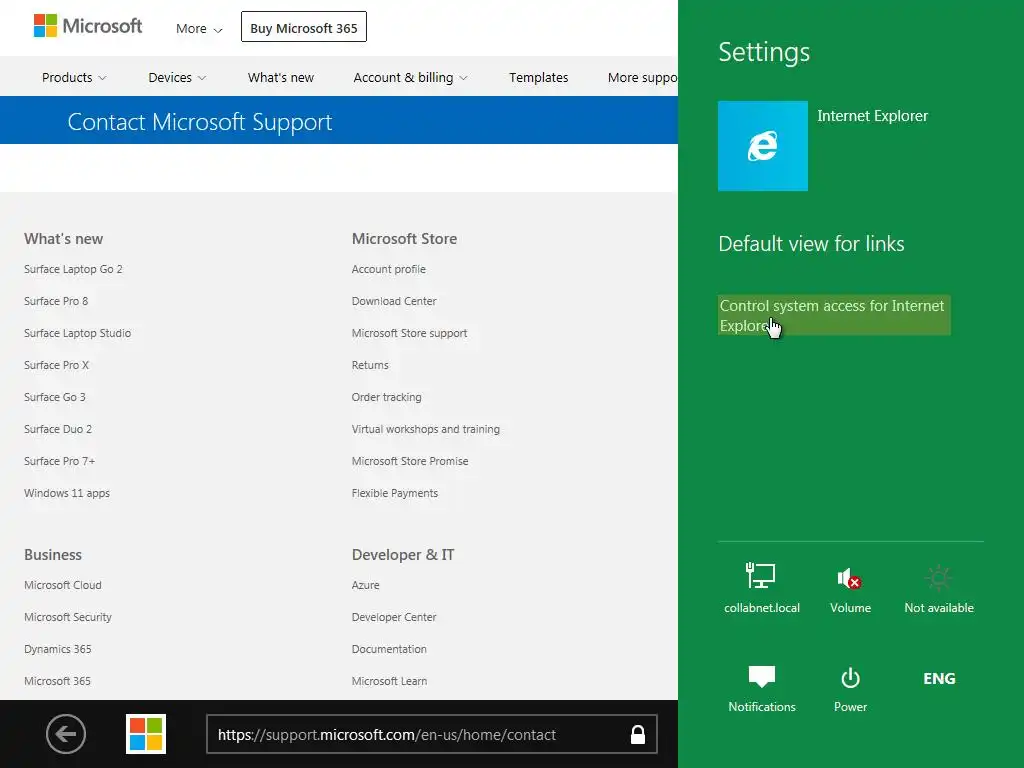Open the Microsoft Store Promise link
1024x768 pixels.
pos(410,461)
